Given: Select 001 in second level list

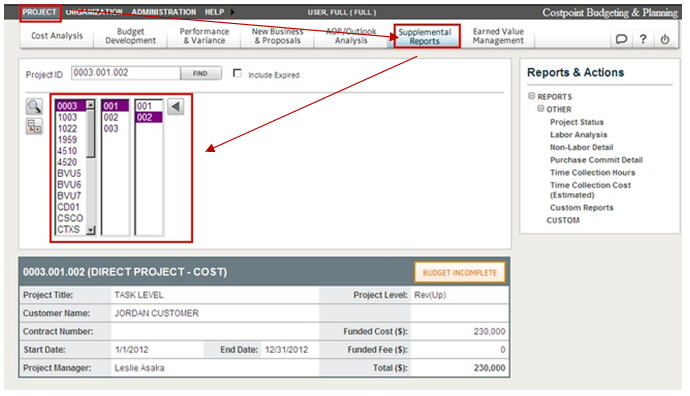Looking at the screenshot, I should pyautogui.click(x=115, y=106).
